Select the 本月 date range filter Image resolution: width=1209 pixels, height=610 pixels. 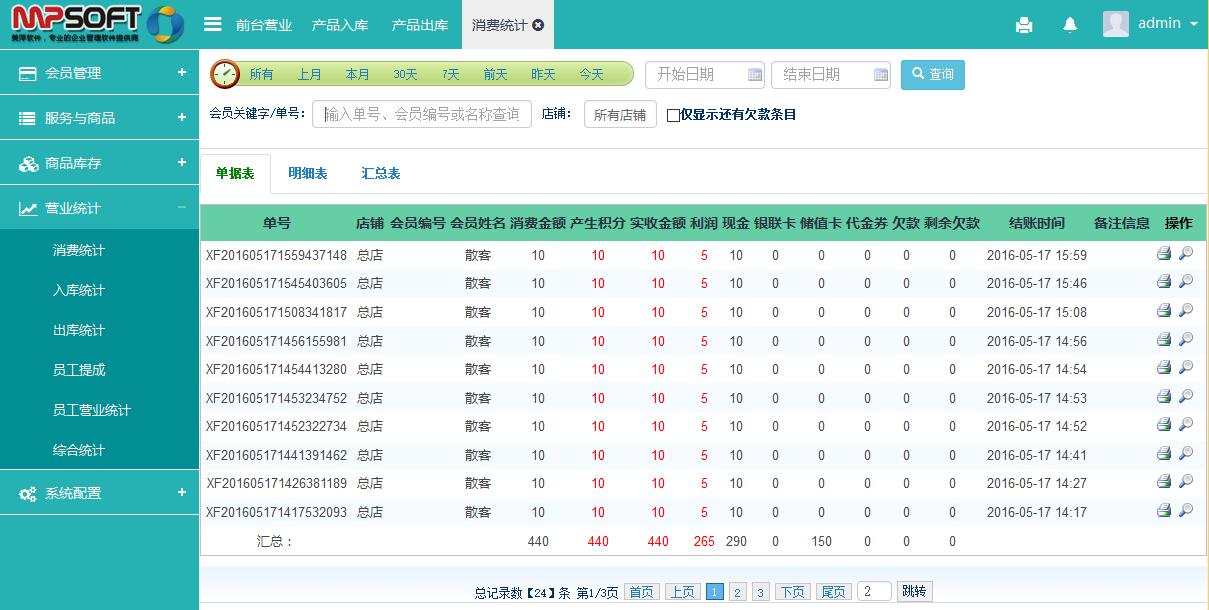[x=357, y=74]
